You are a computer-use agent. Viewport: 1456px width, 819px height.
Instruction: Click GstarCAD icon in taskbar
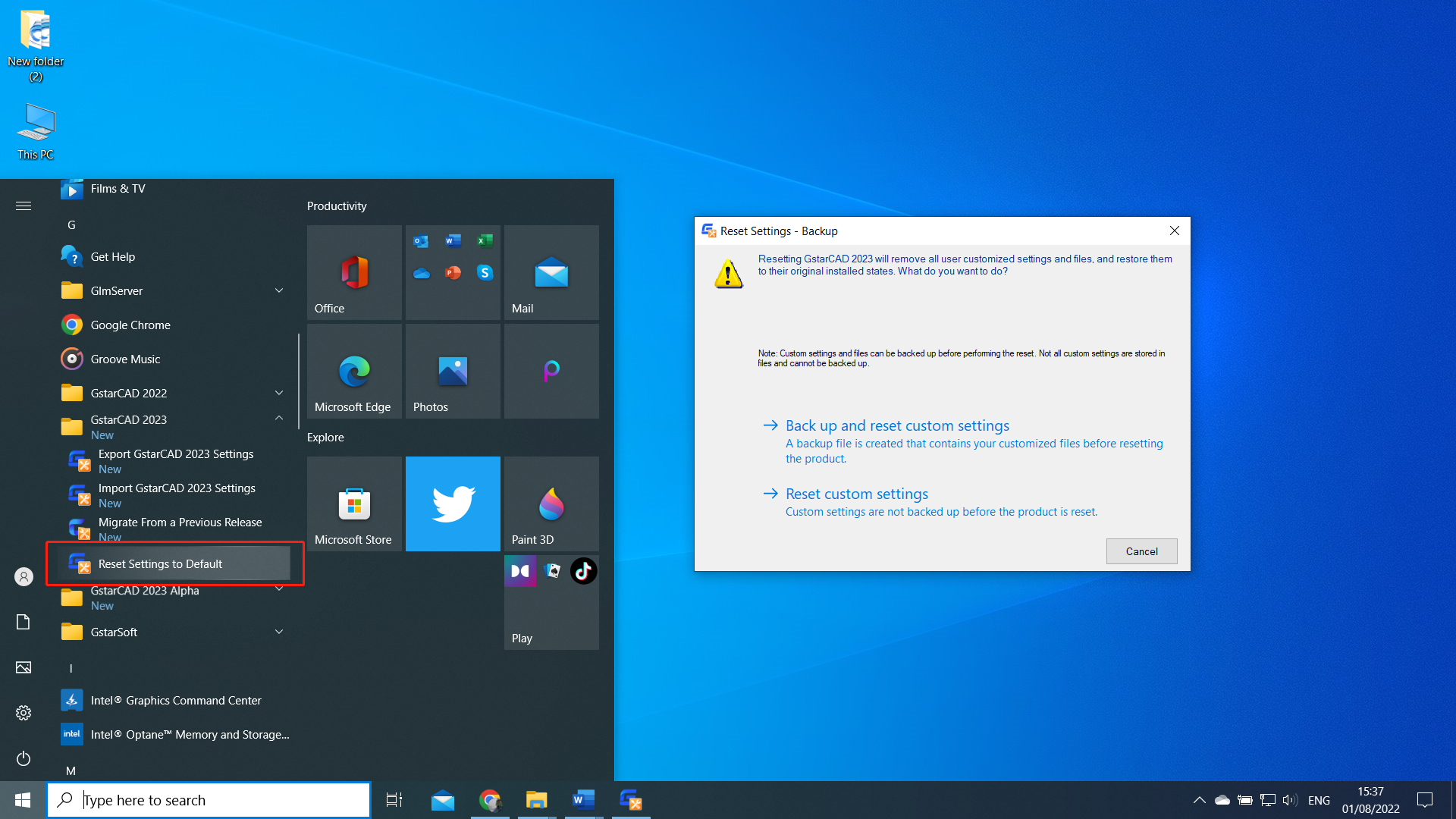630,800
